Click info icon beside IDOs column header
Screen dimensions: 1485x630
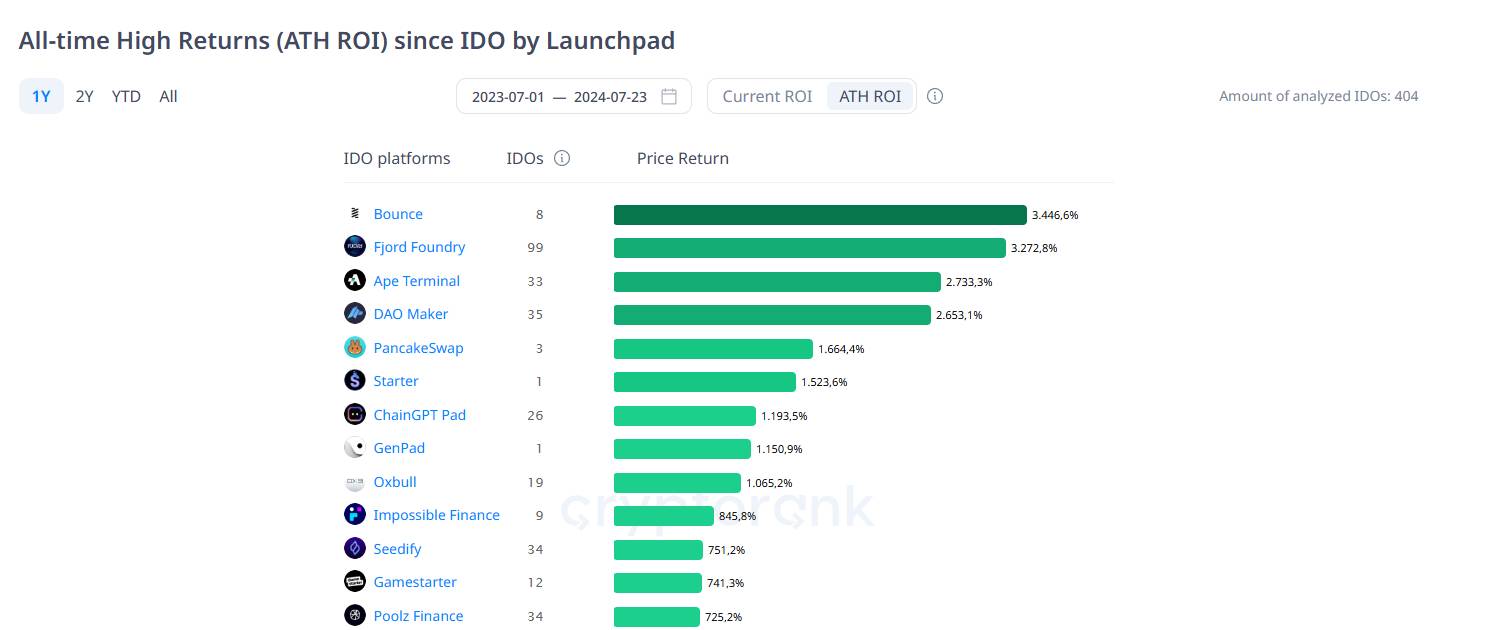point(562,158)
